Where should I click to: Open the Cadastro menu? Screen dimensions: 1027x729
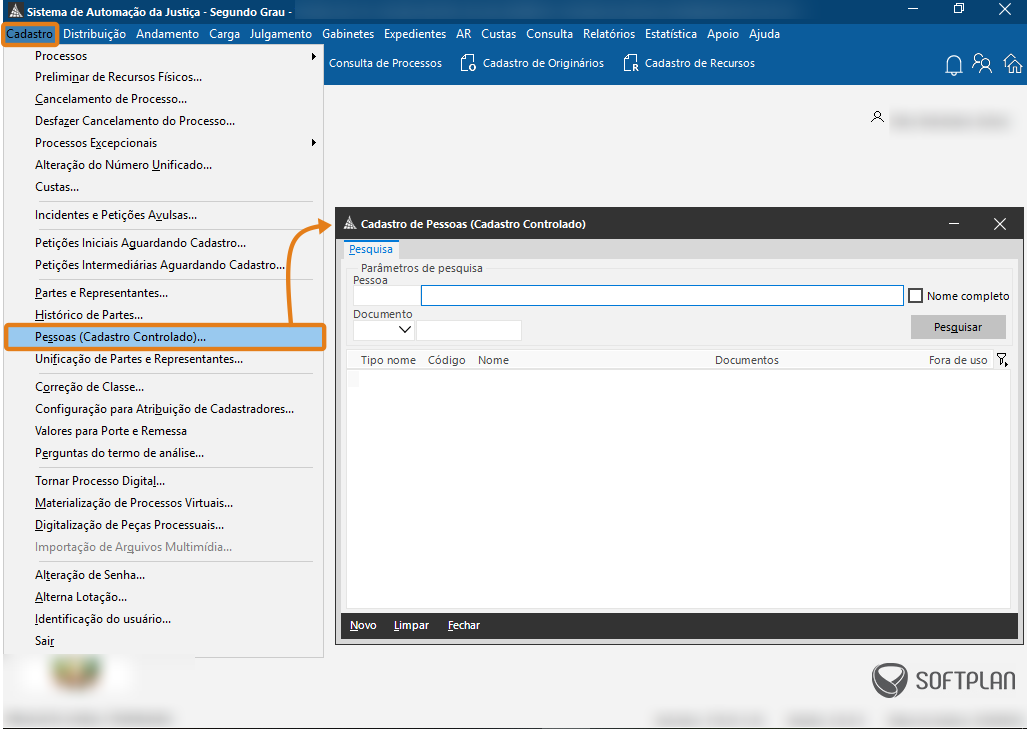click(x=30, y=34)
